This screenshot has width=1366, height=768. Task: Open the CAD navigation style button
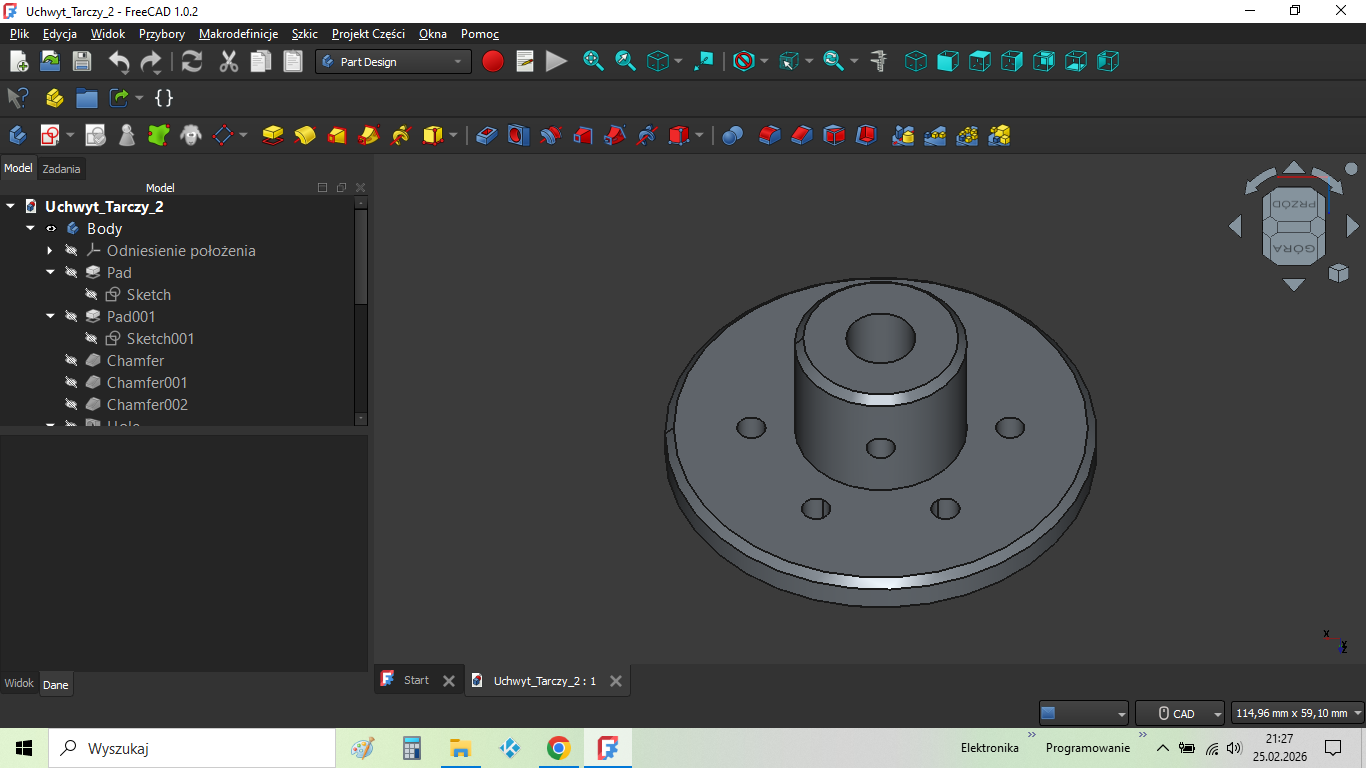pos(1179,713)
